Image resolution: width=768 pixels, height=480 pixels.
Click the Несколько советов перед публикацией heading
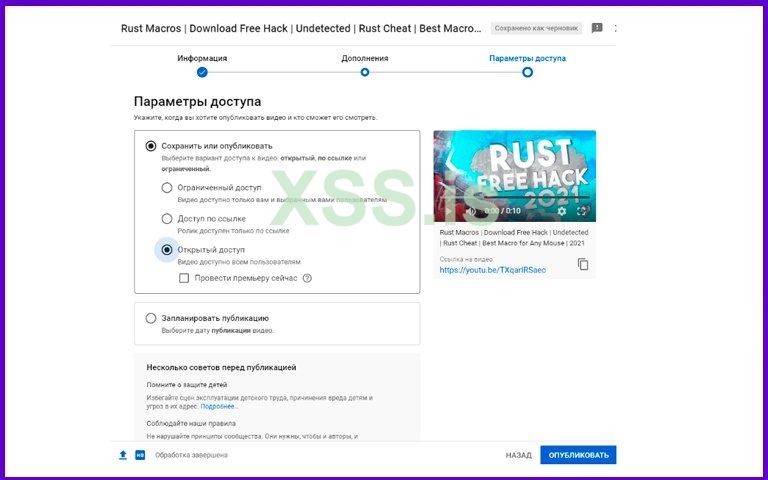pyautogui.click(x=221, y=367)
